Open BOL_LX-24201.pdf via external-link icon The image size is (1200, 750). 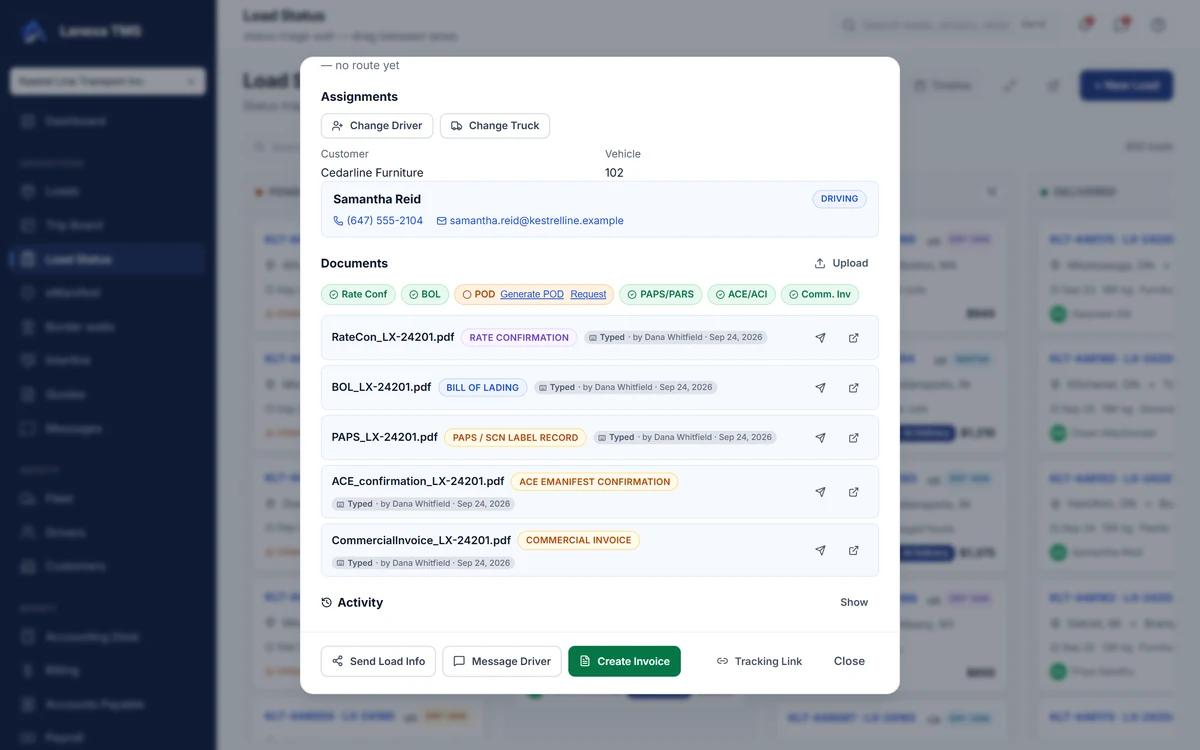point(853,388)
